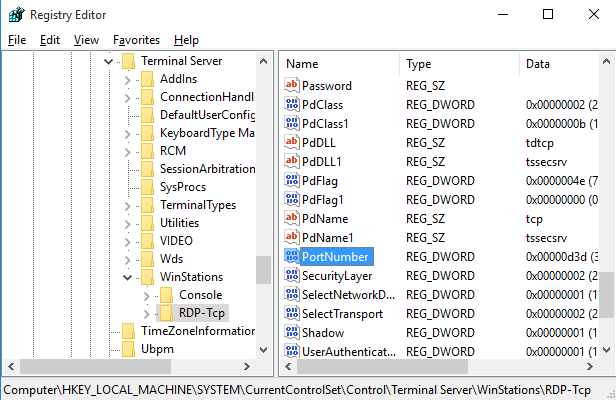Screen dimensions: 616x400
Task: Click the PdFlag1 DWORD value icon
Action: [292, 199]
